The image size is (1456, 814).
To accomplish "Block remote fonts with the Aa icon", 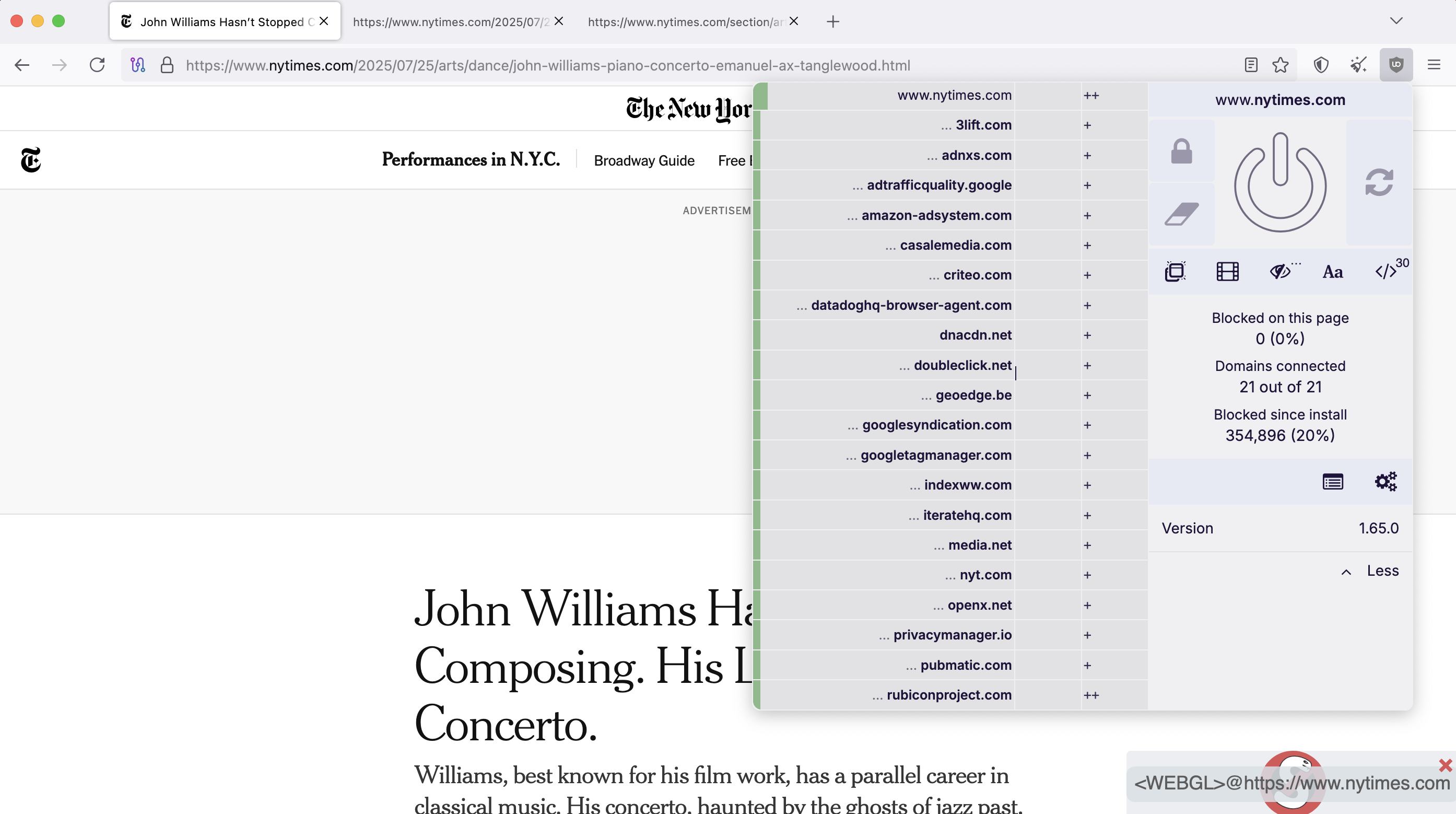I will (x=1332, y=271).
